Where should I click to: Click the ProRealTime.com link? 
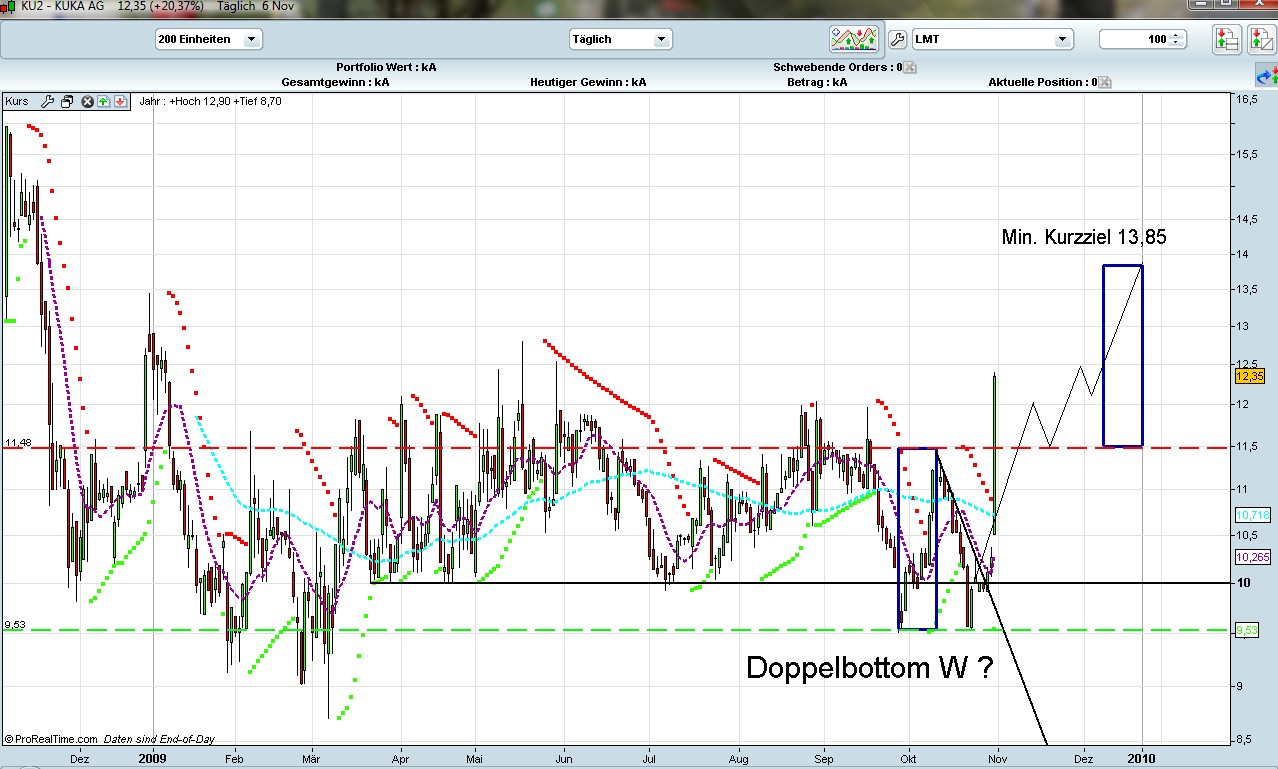coord(51,739)
